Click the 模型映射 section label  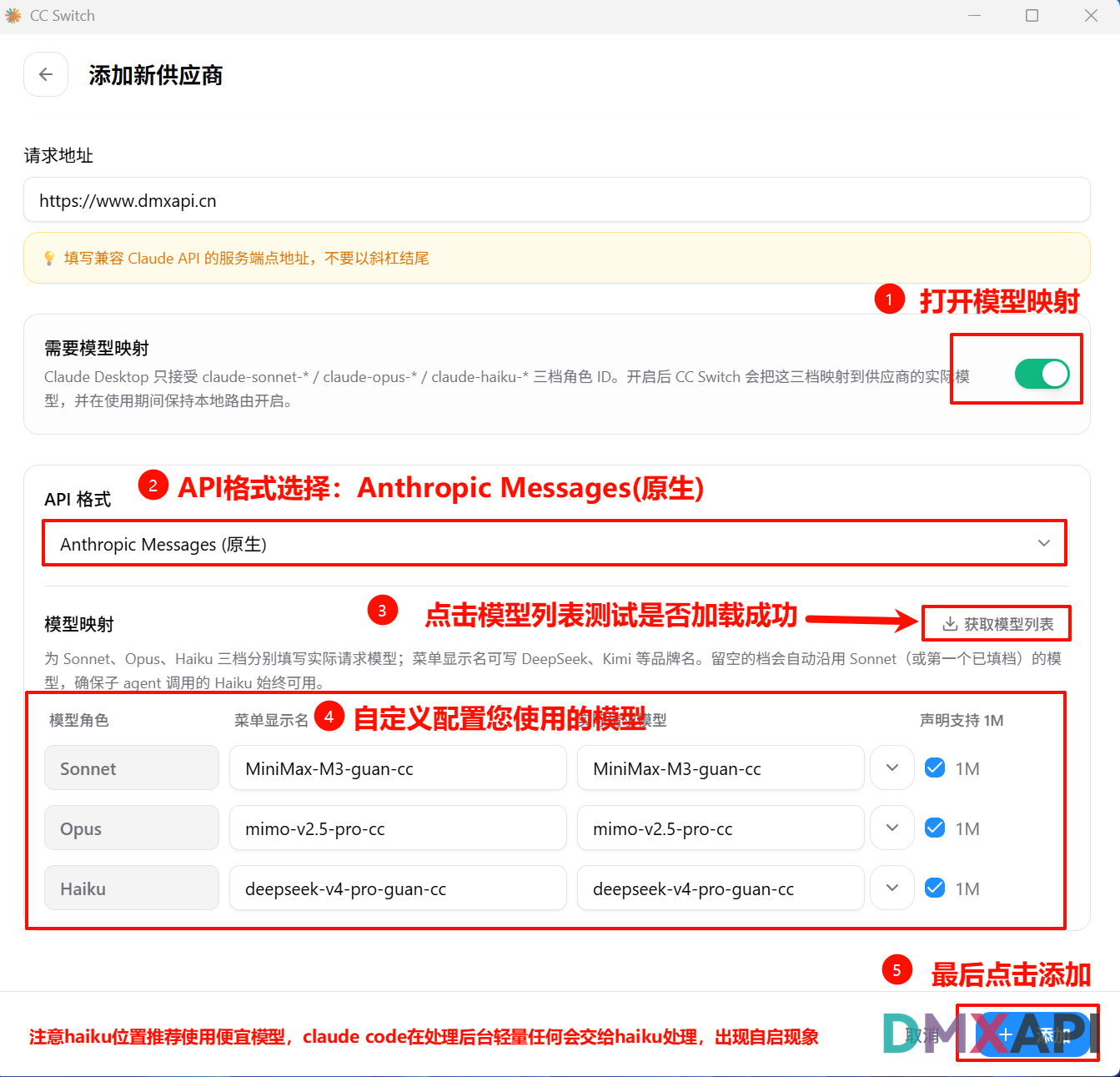[x=79, y=624]
